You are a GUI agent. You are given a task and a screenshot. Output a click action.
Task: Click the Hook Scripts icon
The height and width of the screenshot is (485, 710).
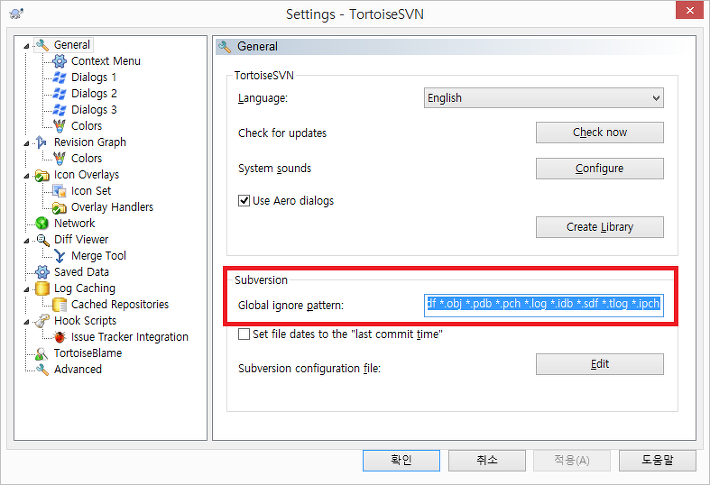point(42,321)
